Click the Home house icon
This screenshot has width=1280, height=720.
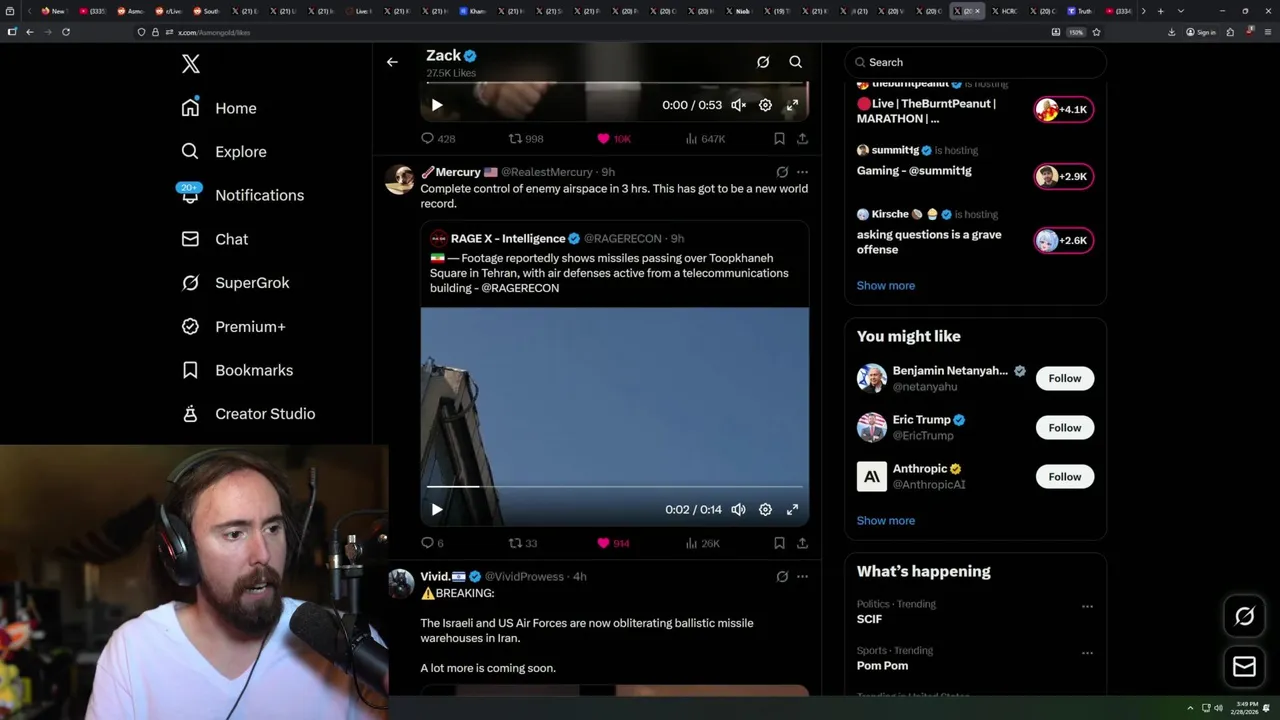(190, 108)
